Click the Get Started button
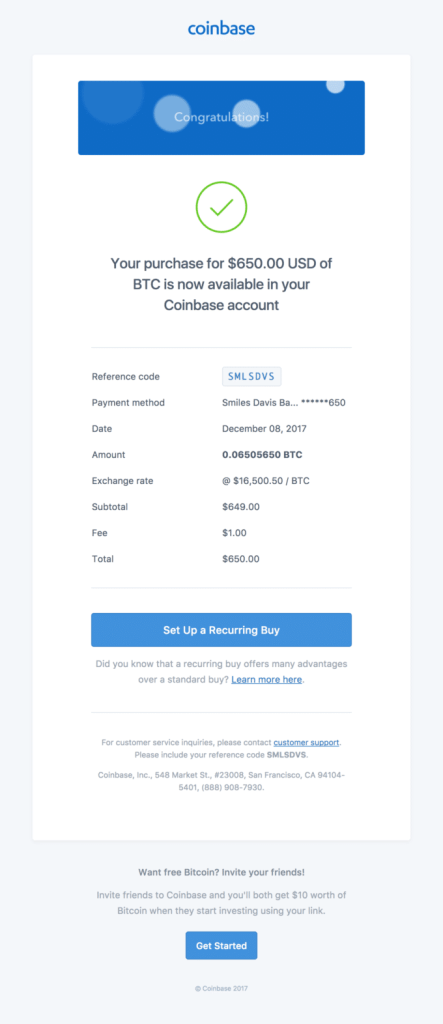Image resolution: width=443 pixels, height=1024 pixels. pyautogui.click(x=222, y=945)
